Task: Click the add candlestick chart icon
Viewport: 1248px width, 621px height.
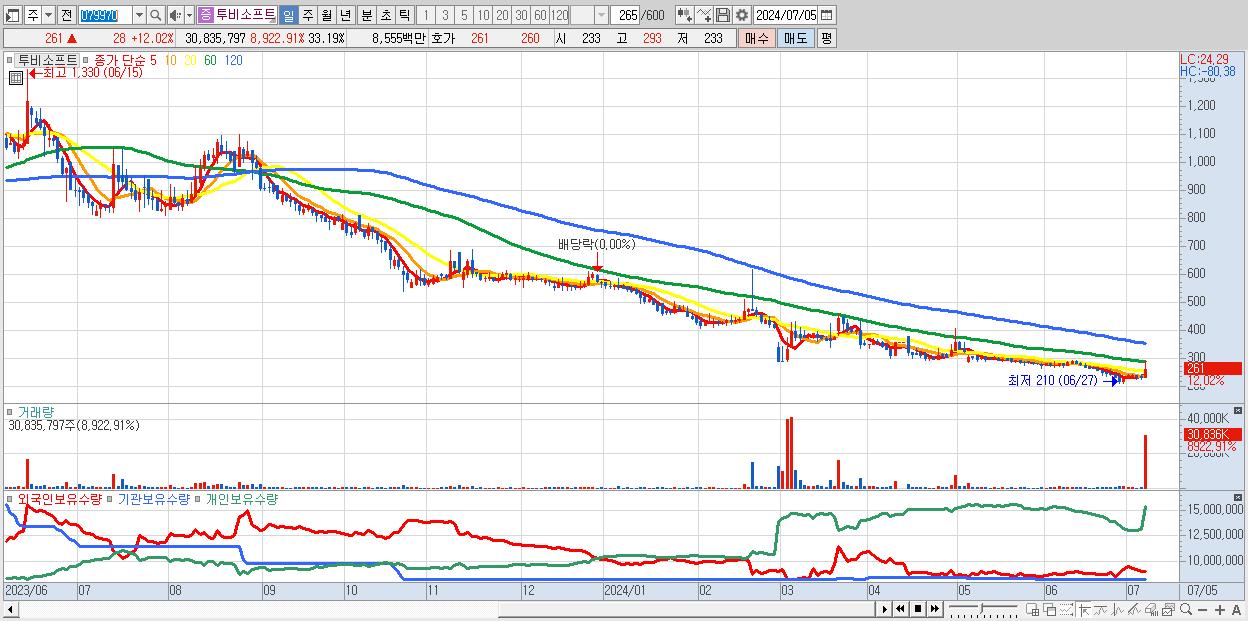Action: (684, 15)
